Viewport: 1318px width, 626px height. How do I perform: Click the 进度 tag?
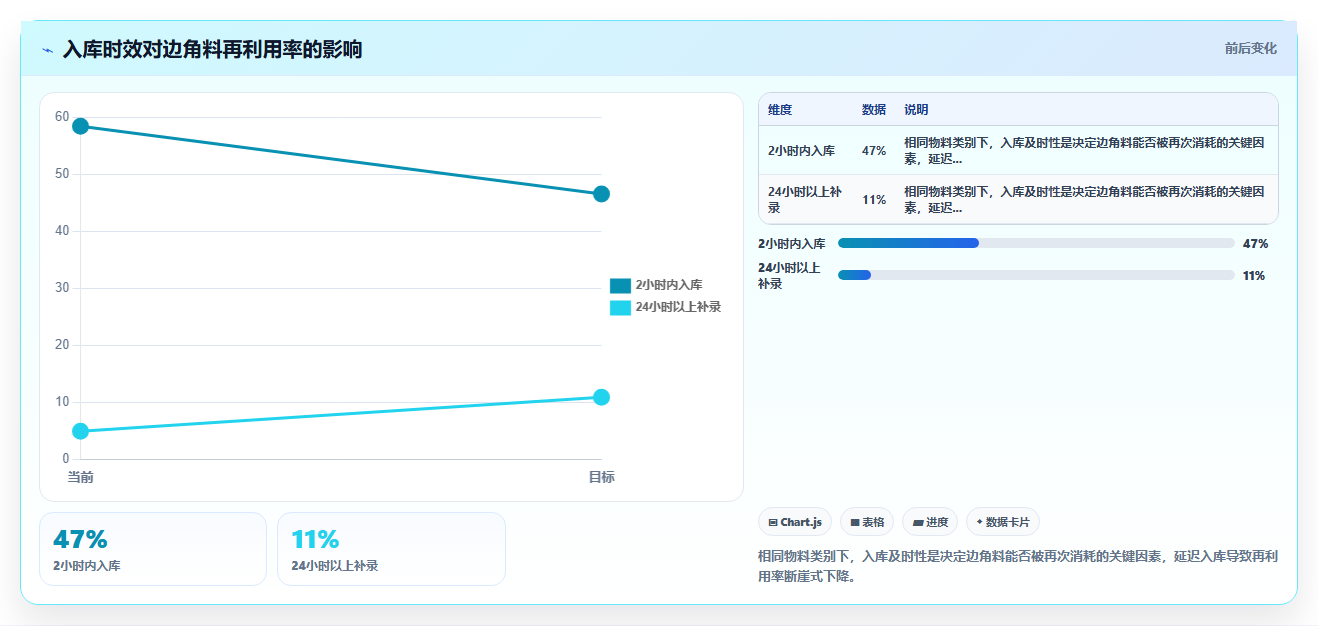[930, 522]
